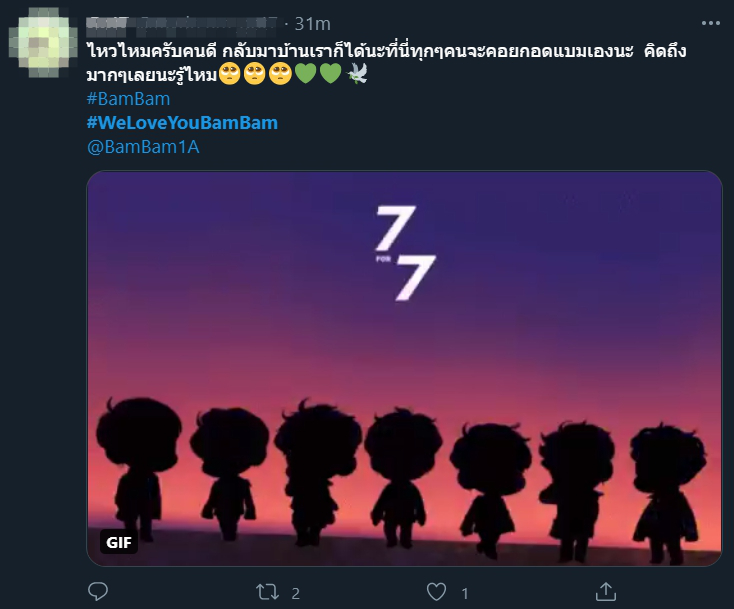Viewport: 734px width, 609px height.
Task: Click the dove emoji in the tweet
Action: click(357, 75)
